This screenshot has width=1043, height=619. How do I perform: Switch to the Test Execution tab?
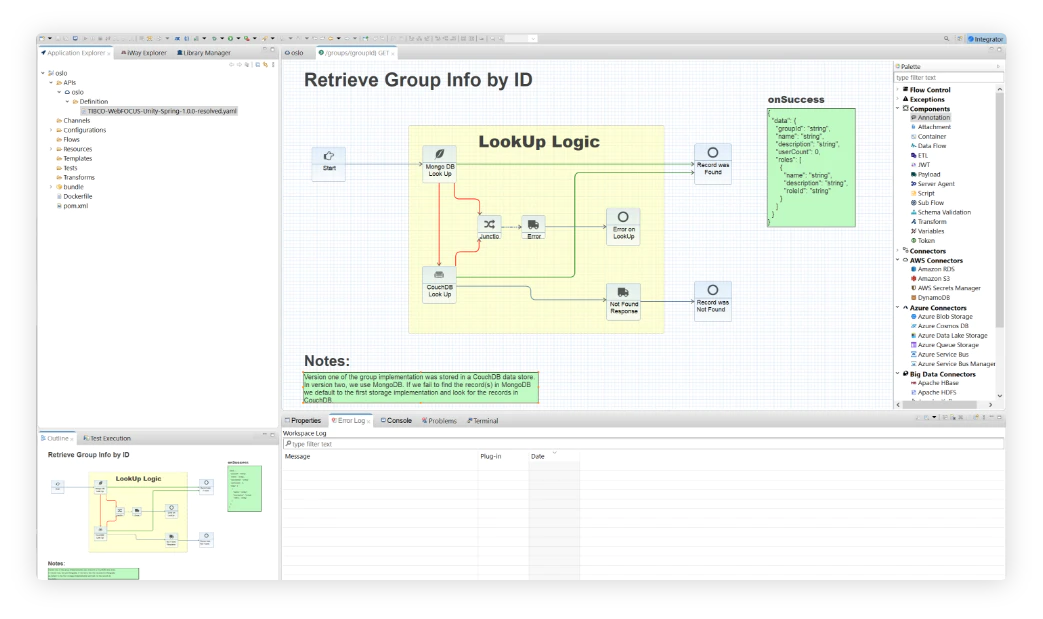click(107, 439)
